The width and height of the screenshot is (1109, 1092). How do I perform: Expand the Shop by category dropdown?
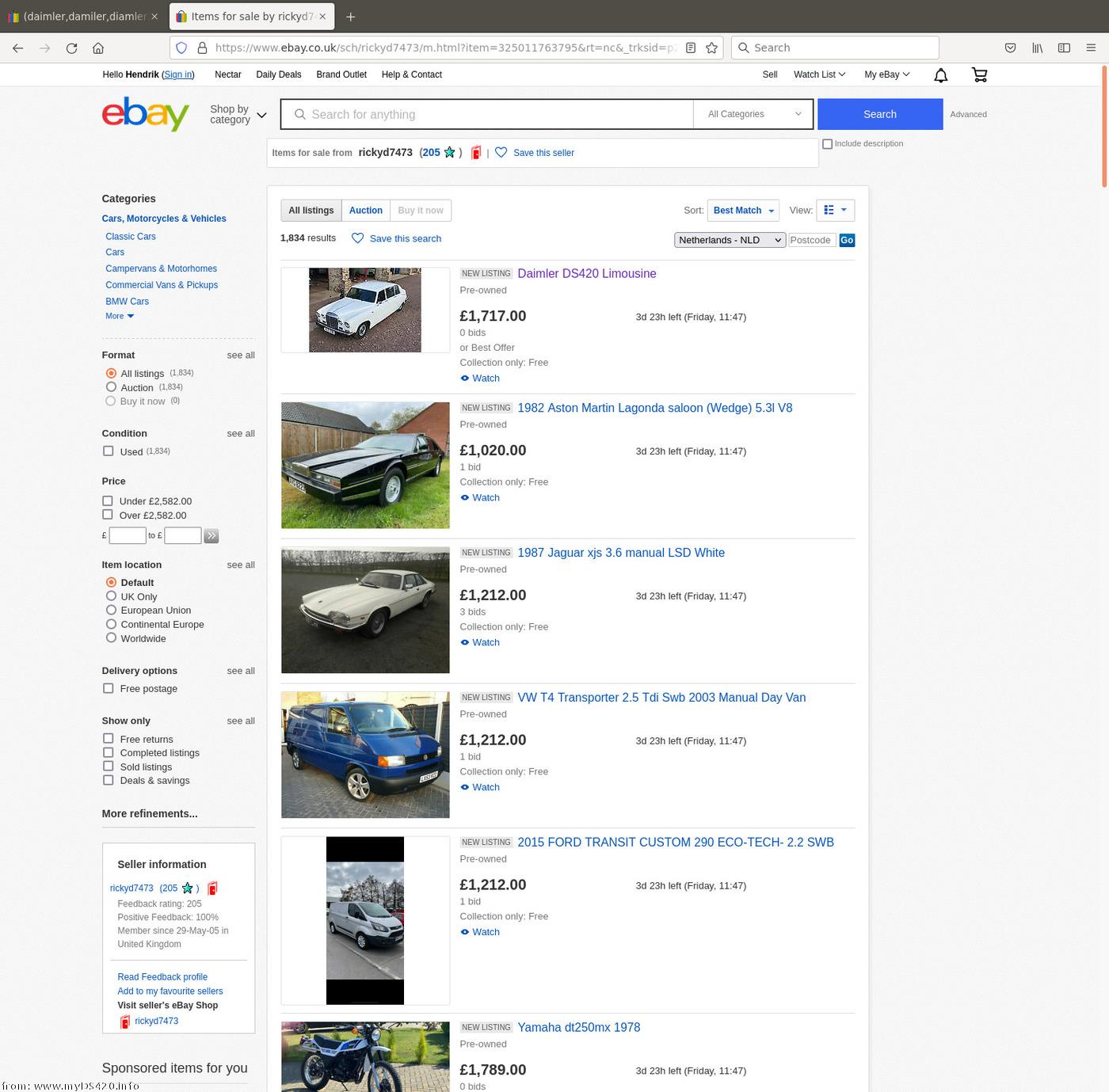tap(238, 114)
